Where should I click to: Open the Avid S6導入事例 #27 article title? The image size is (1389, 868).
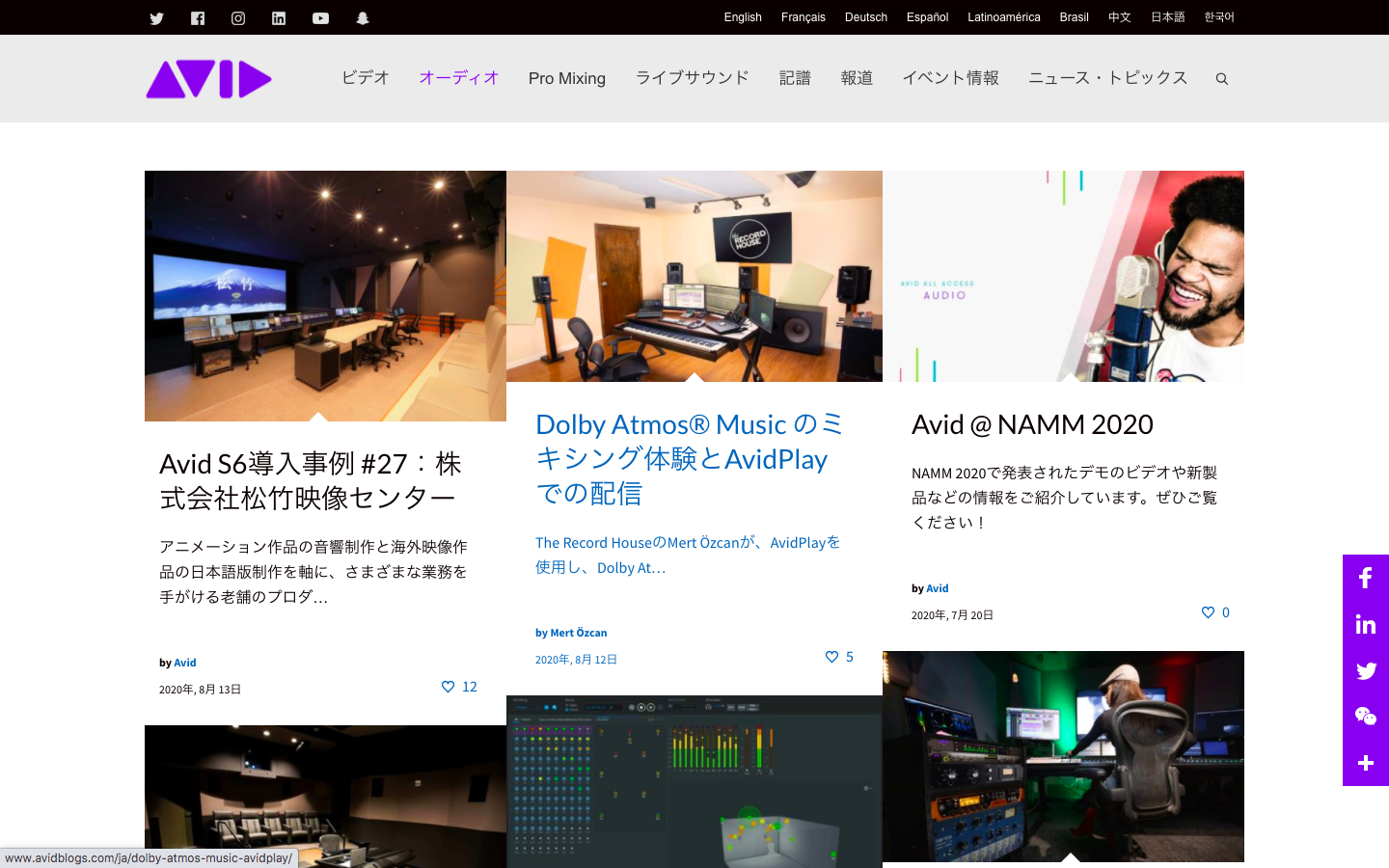(x=311, y=480)
